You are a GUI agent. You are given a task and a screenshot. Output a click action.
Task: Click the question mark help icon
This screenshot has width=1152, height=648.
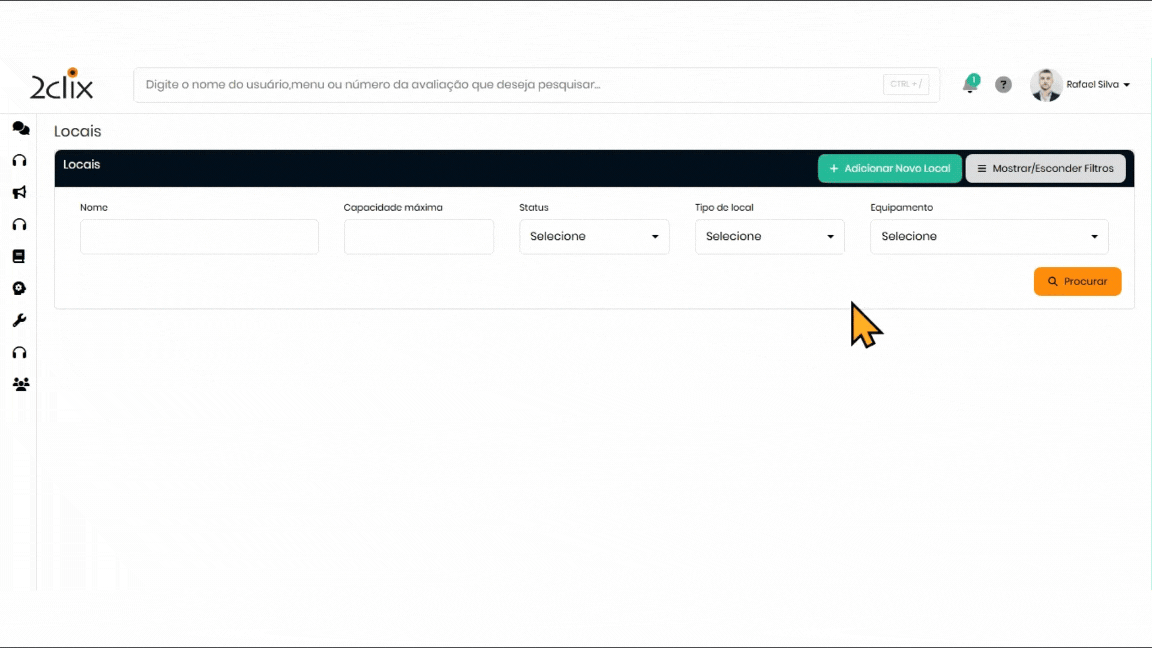[1003, 85]
